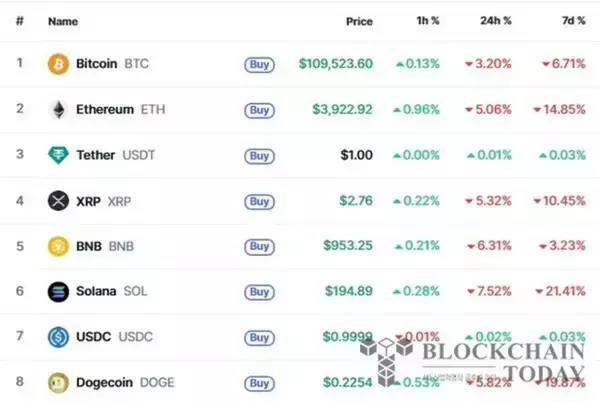Click the Tether coin icon
The height and width of the screenshot is (402, 600).
tap(59, 156)
